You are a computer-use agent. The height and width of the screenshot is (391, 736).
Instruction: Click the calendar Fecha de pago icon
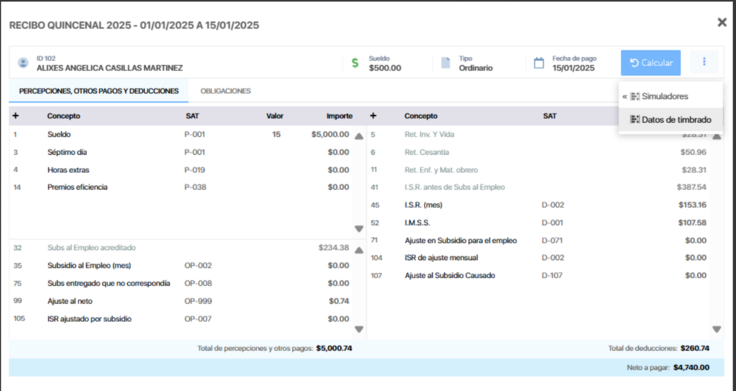[539, 63]
